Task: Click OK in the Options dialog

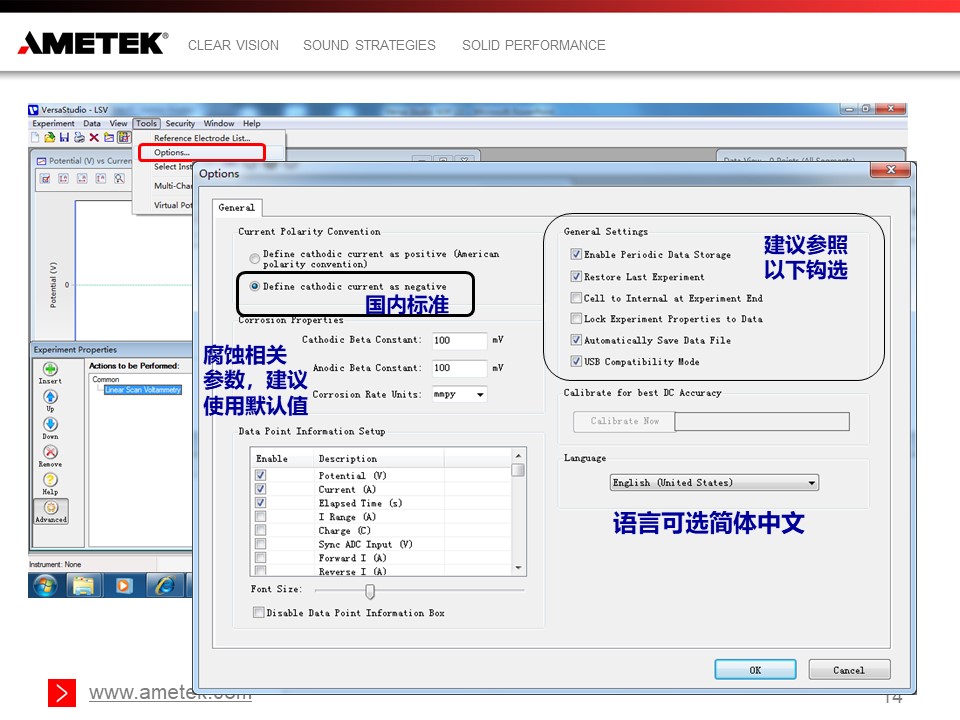Action: coord(756,670)
